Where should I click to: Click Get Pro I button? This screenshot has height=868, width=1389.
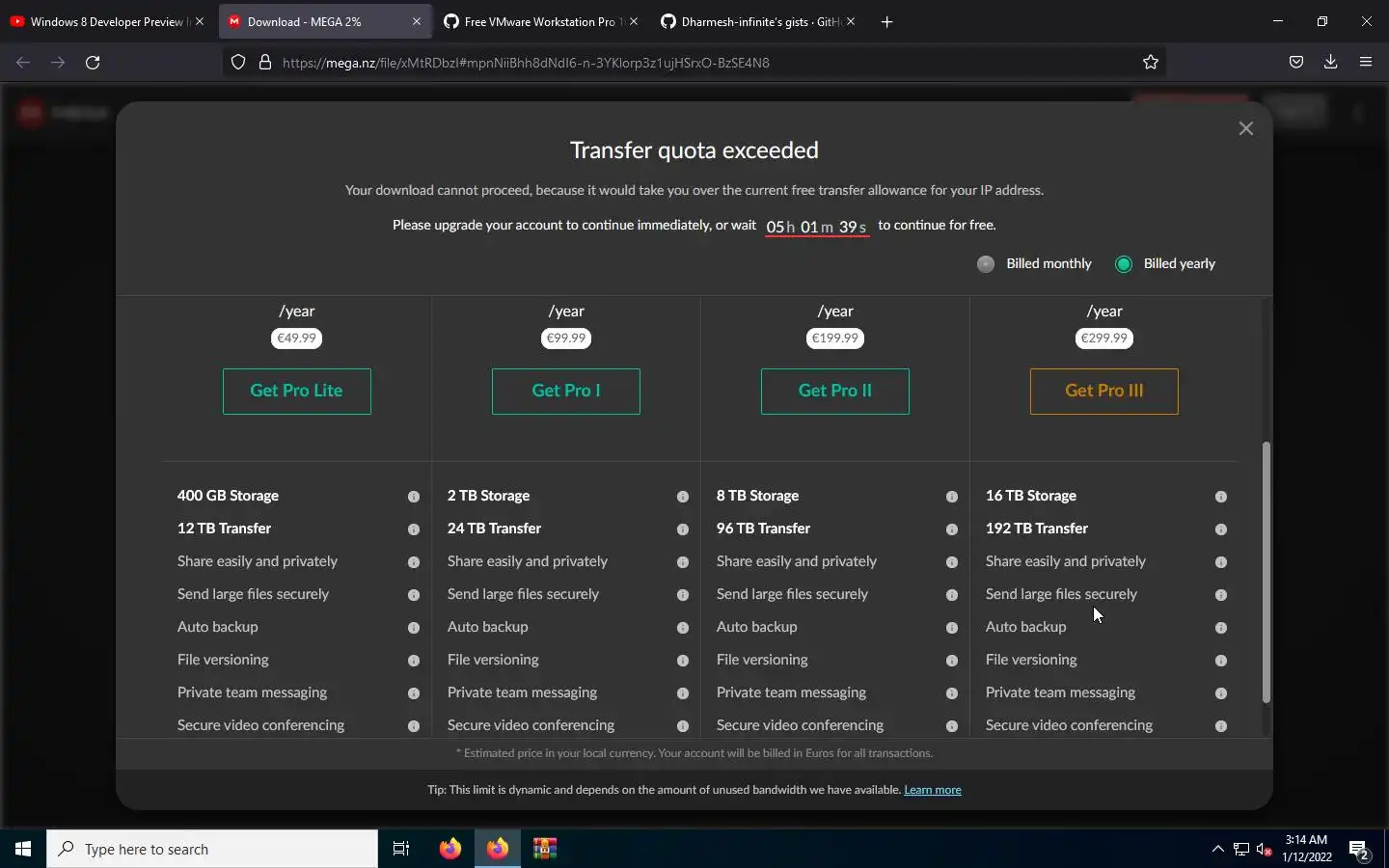coord(566,391)
